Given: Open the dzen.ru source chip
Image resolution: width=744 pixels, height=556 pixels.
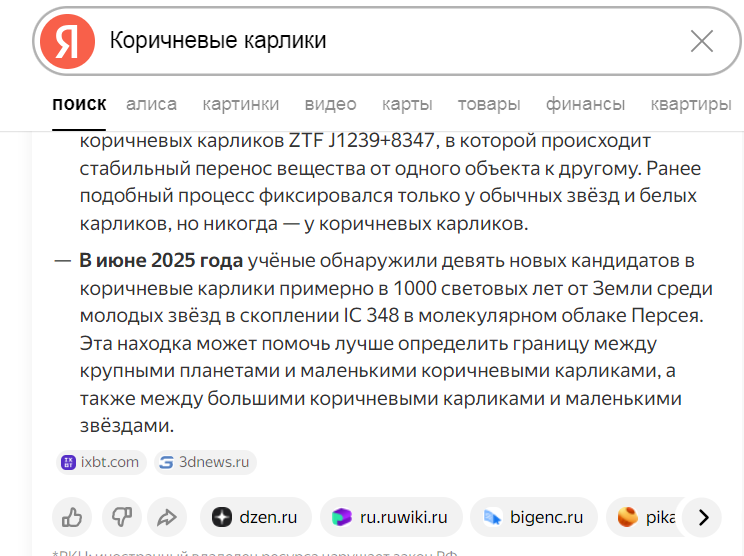Looking at the screenshot, I should pos(256,517).
